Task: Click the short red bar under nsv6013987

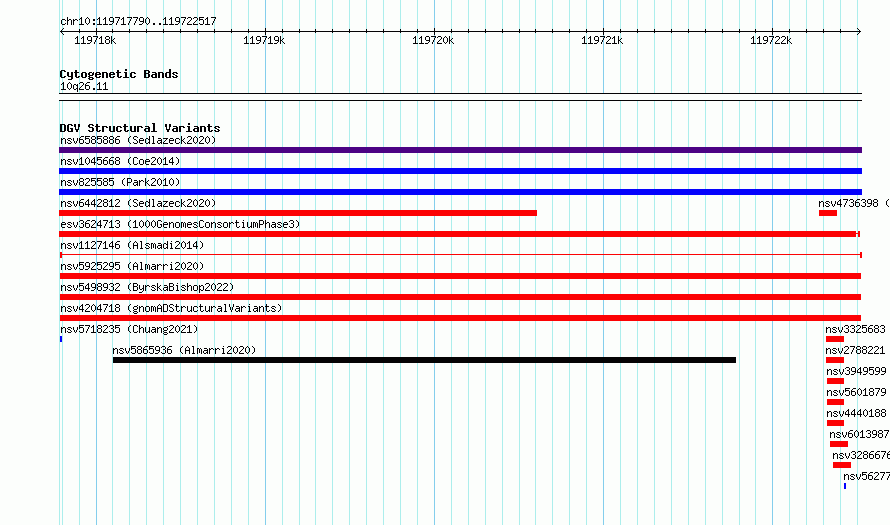Action: pos(839,444)
